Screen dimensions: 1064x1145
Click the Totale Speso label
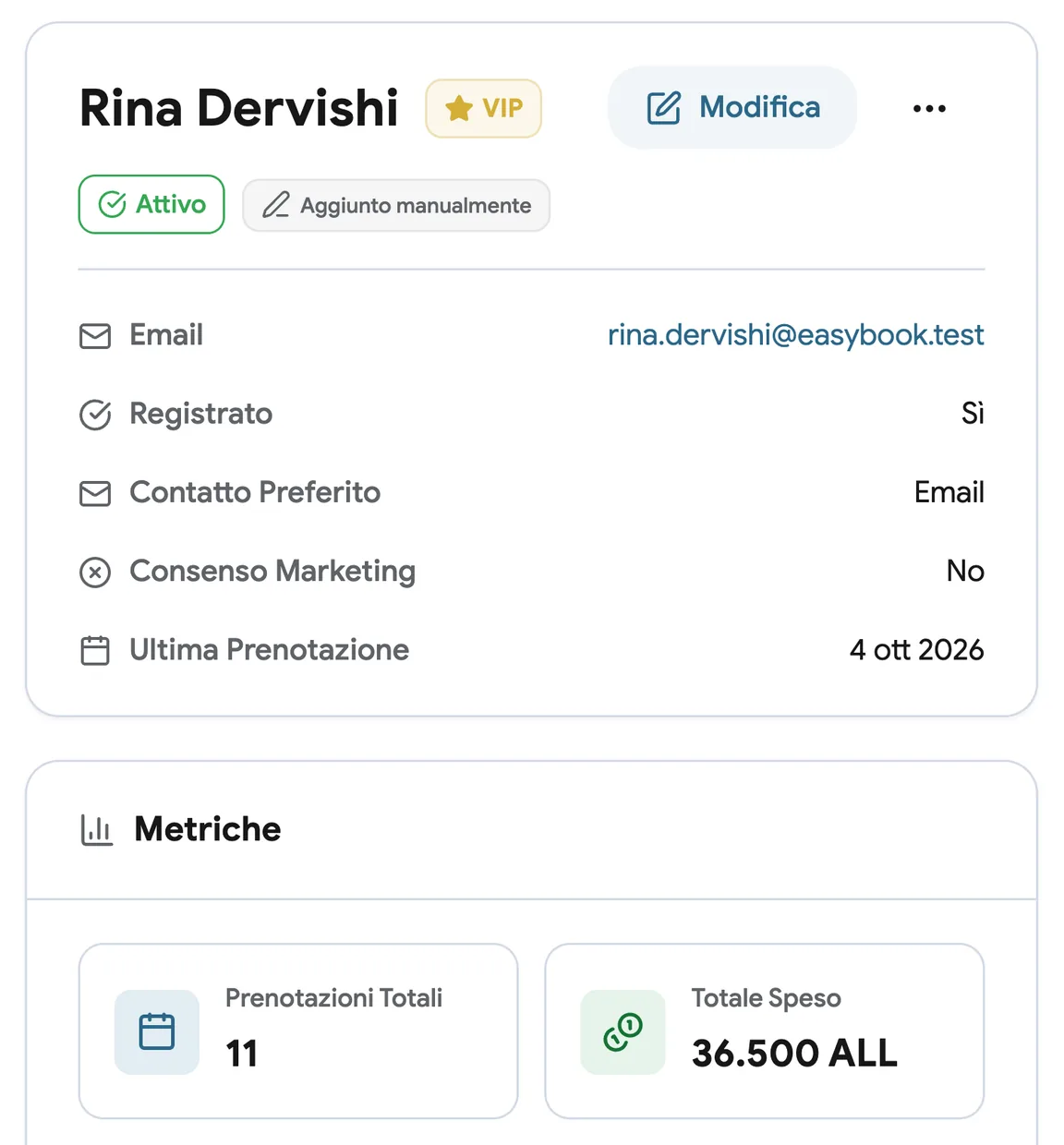coord(767,998)
